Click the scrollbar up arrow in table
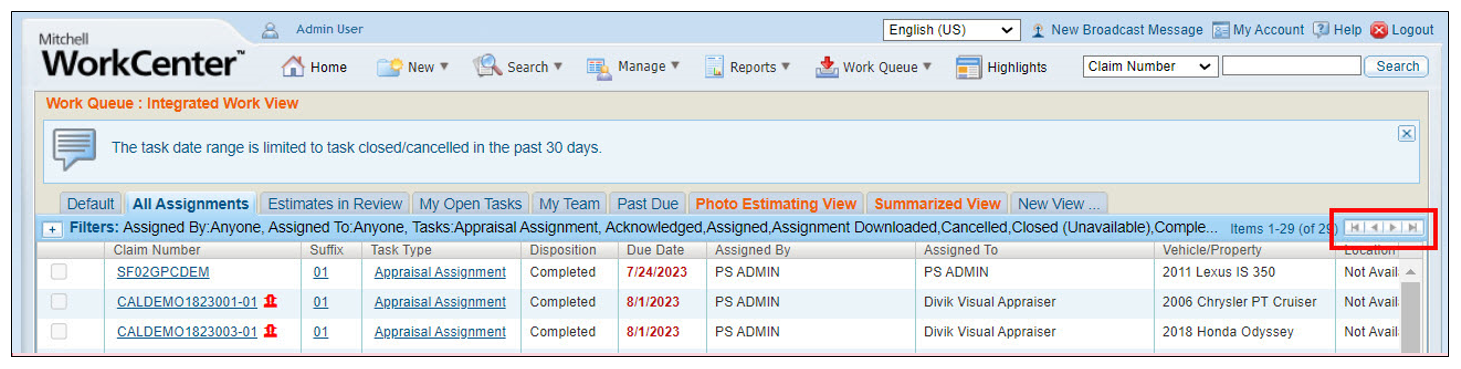This screenshot has height=369, width=1461. 1410,272
